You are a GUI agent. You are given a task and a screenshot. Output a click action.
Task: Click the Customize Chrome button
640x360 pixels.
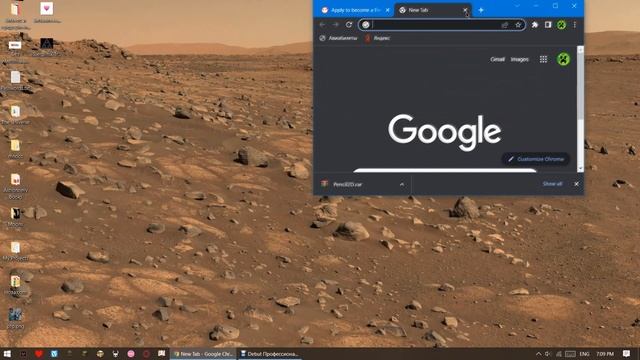pyautogui.click(x=536, y=159)
